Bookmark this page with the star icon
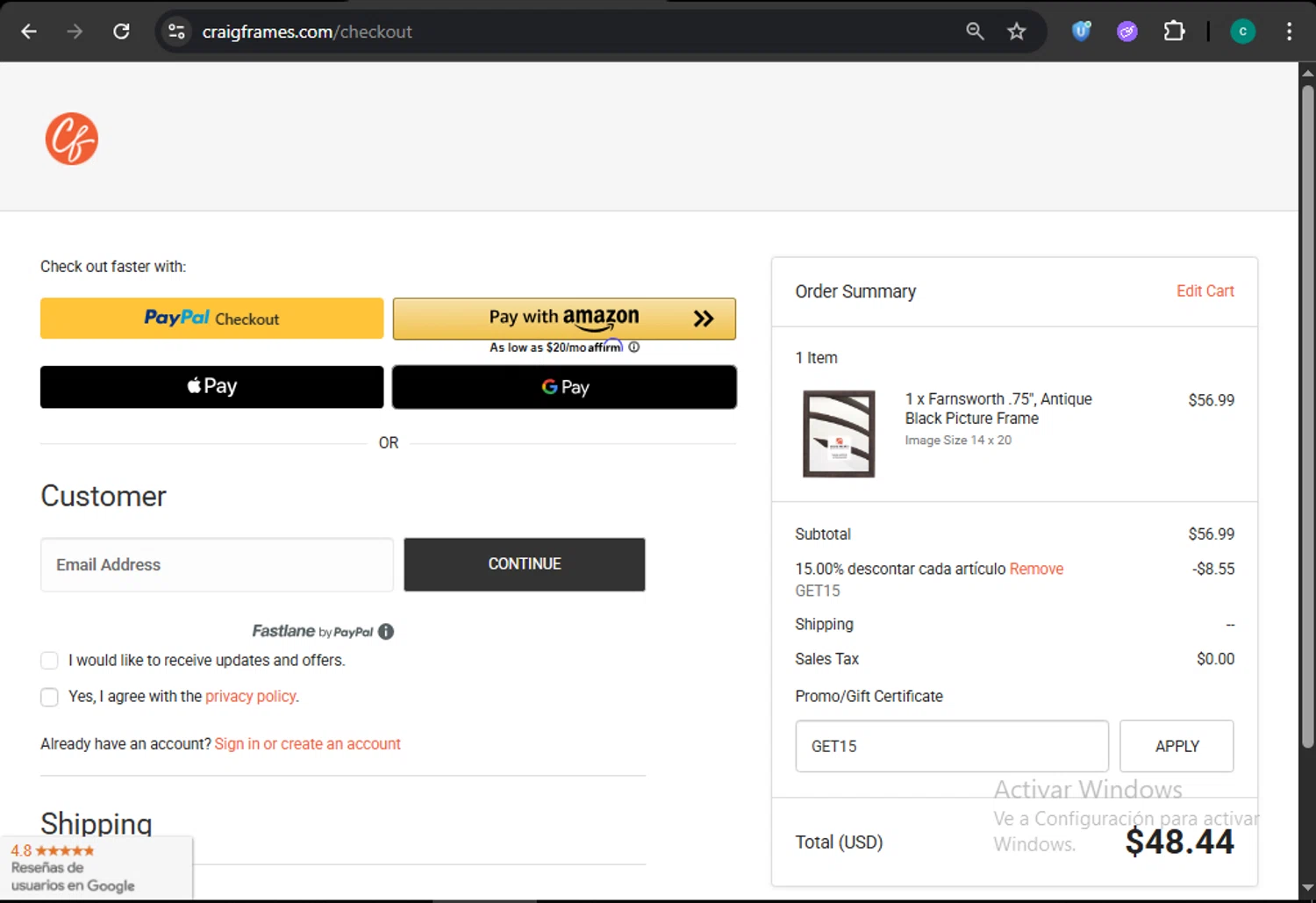Viewport: 1316px width, 903px height. click(x=1017, y=32)
